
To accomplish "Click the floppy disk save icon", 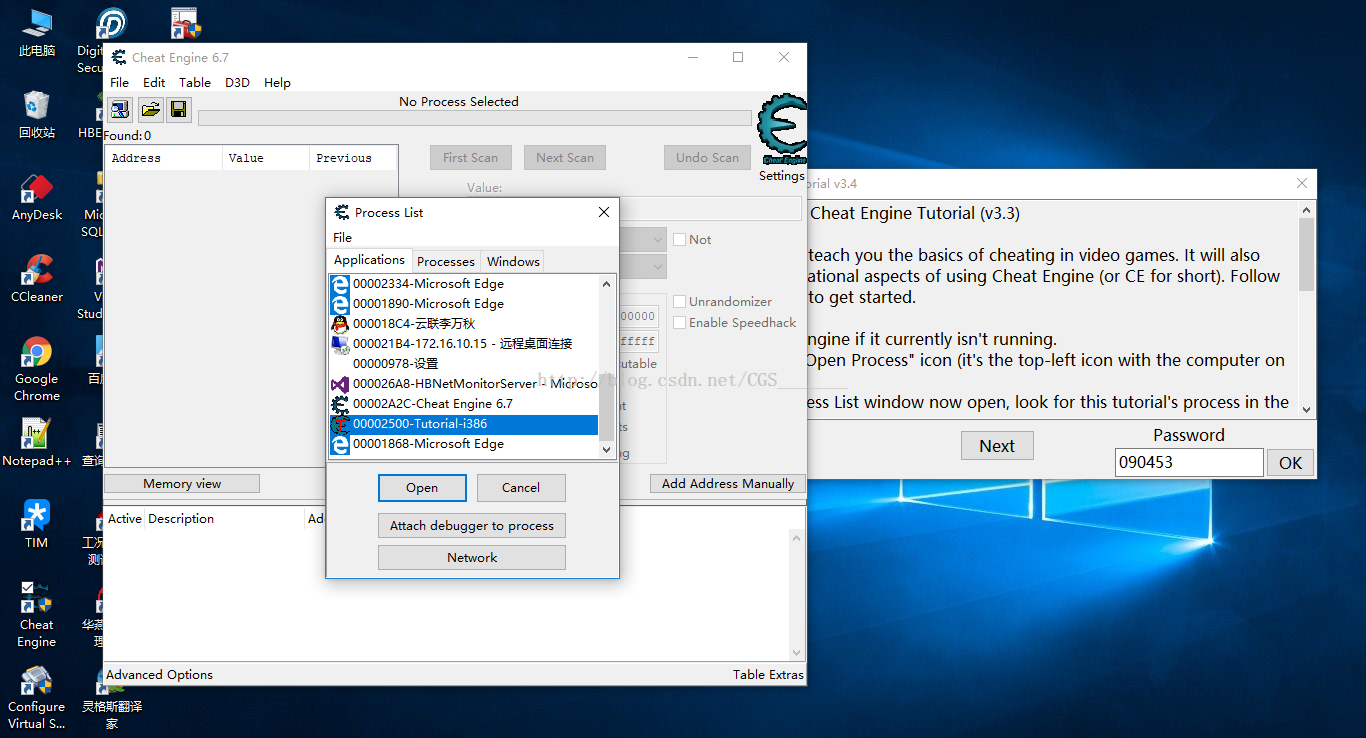I will [x=179, y=110].
